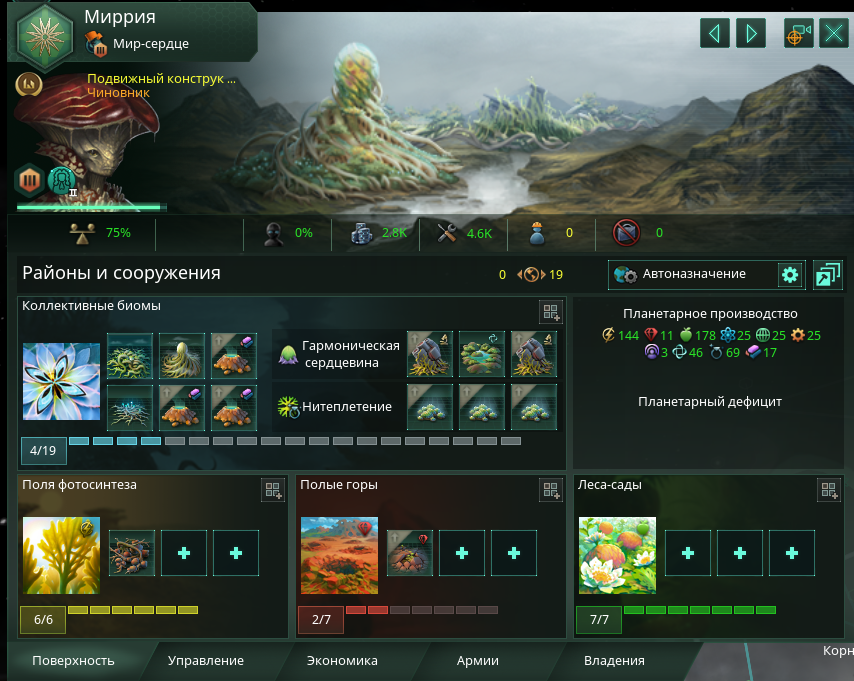
Task: Open the Армии tab
Action: (x=478, y=661)
